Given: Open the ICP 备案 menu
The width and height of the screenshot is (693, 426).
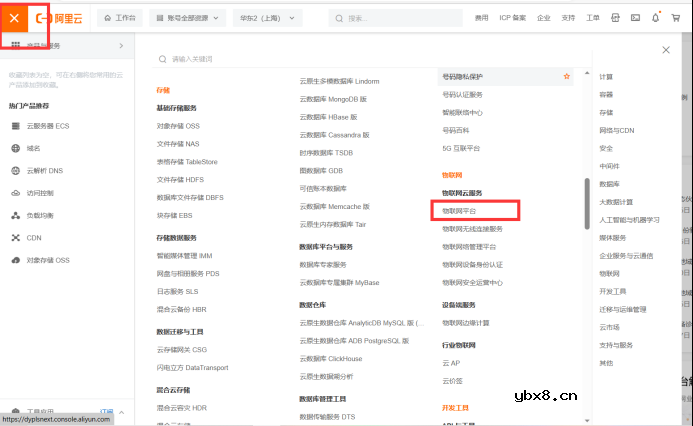Looking at the screenshot, I should pyautogui.click(x=513, y=18).
